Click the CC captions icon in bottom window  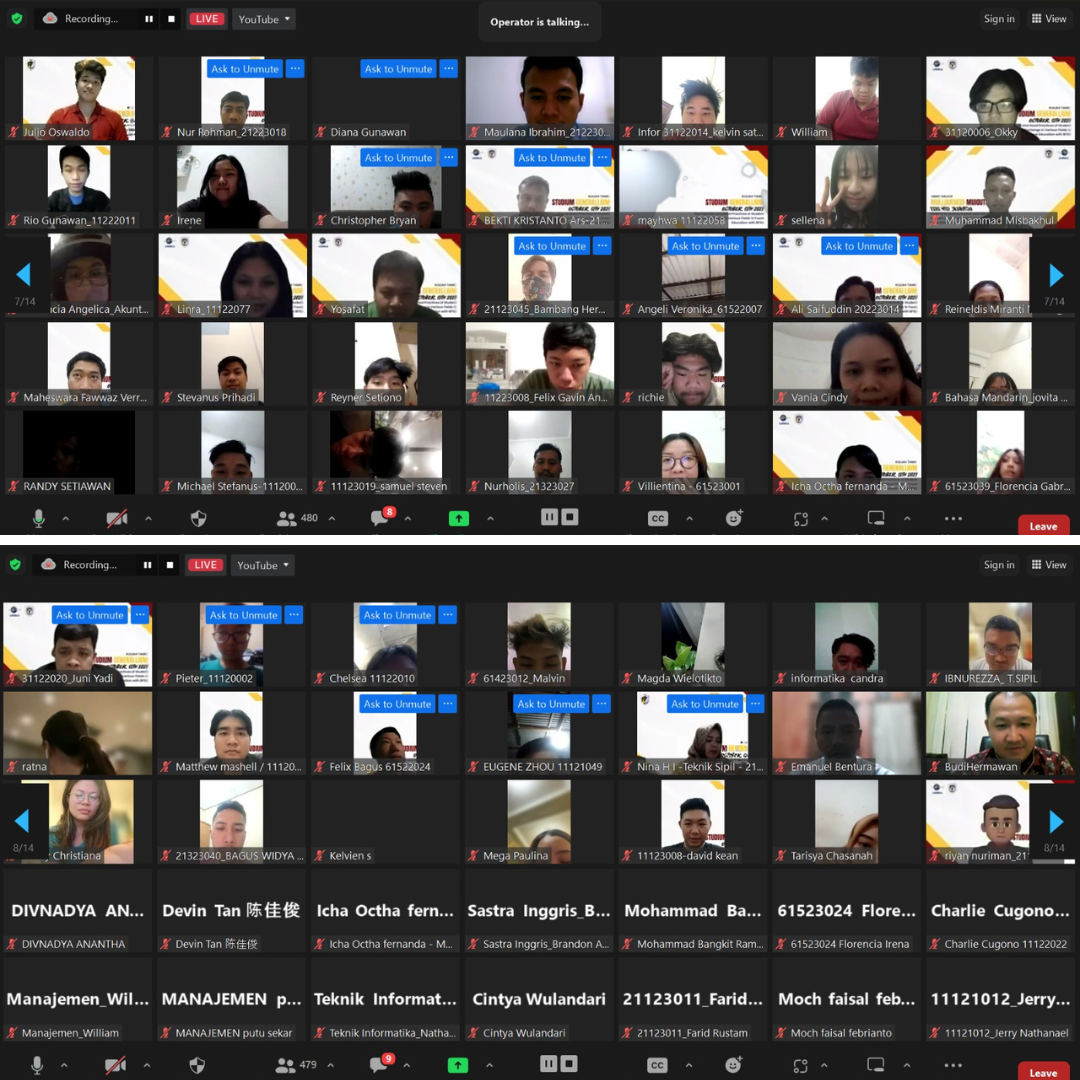point(657,1066)
